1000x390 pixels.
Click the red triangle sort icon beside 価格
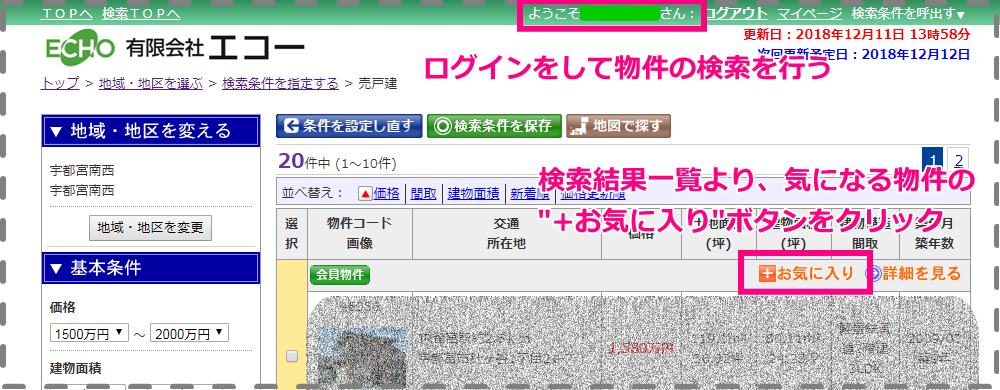[365, 194]
